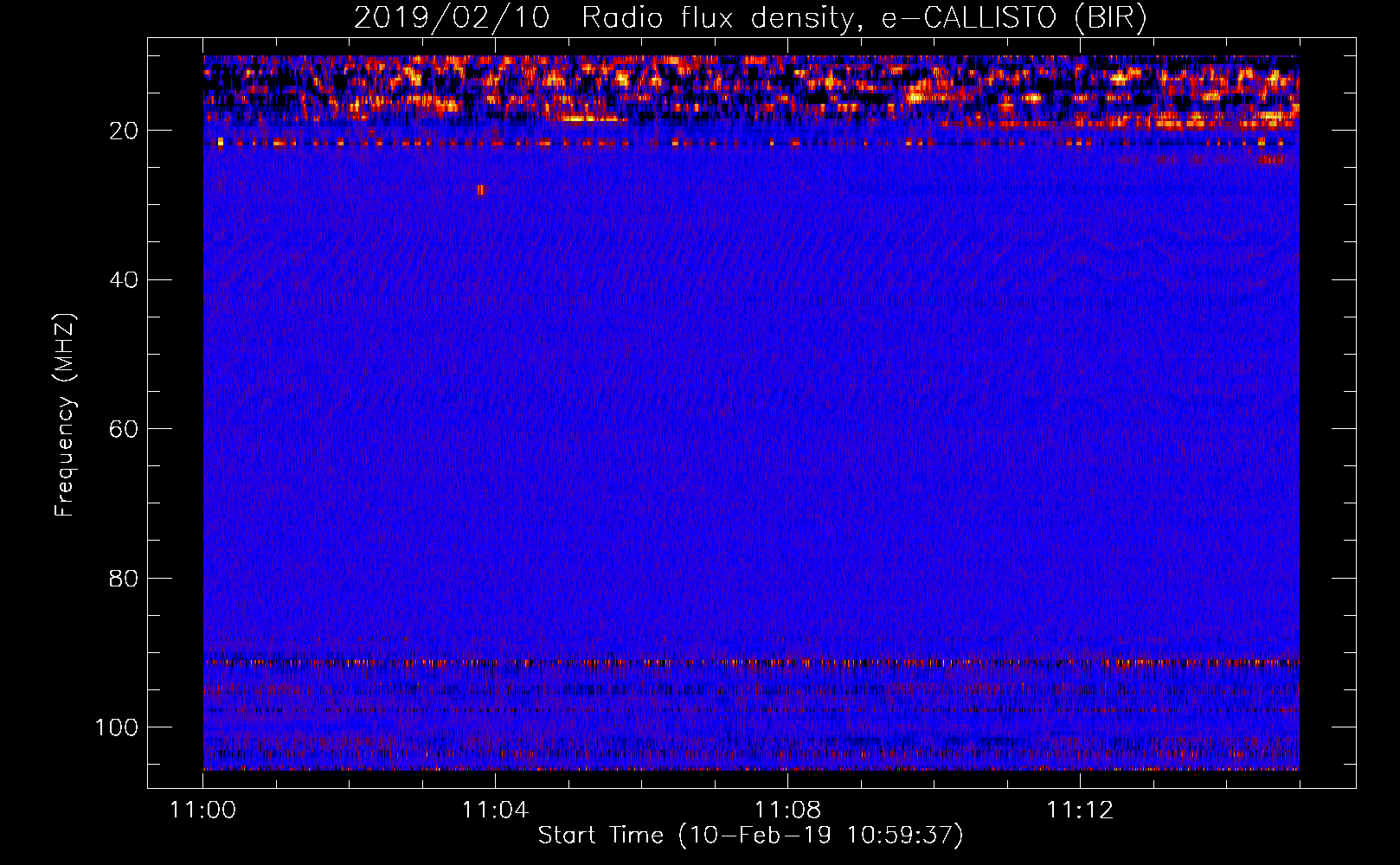Click the "Frequency (MHZ)" axis label
The image size is (1400, 865).
click(65, 414)
